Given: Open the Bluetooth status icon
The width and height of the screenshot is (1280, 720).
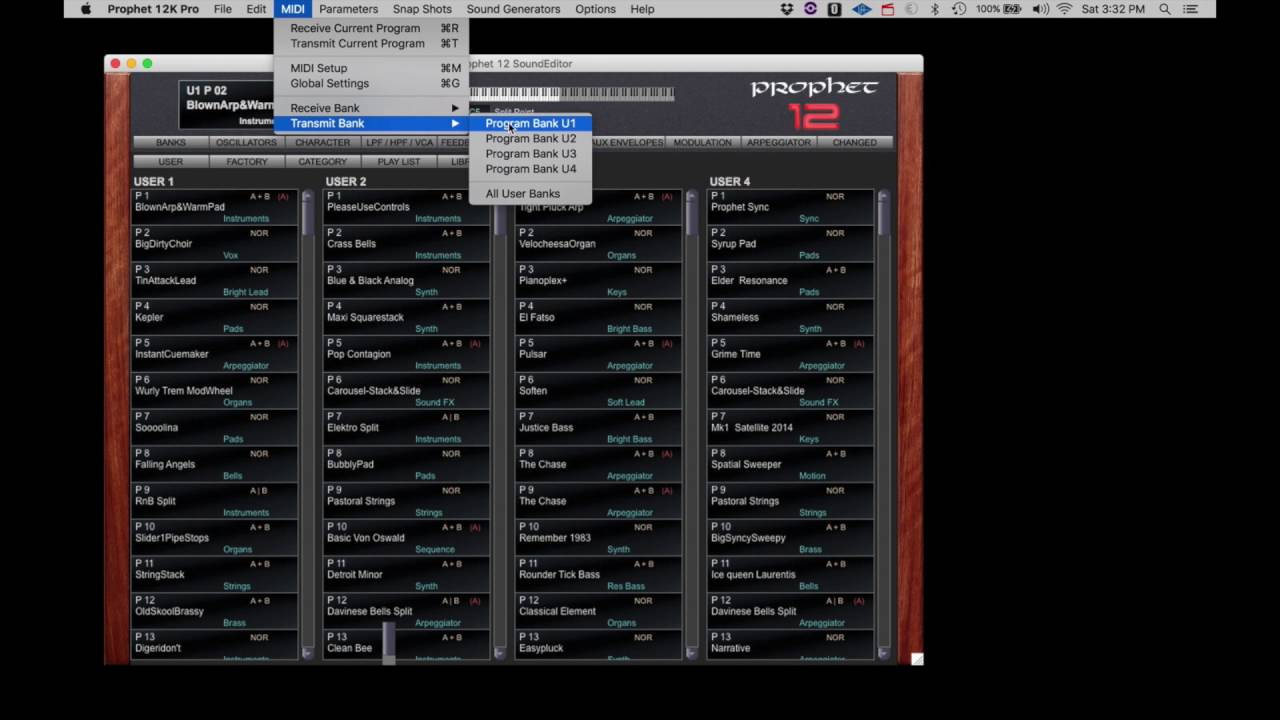Looking at the screenshot, I should (x=936, y=9).
